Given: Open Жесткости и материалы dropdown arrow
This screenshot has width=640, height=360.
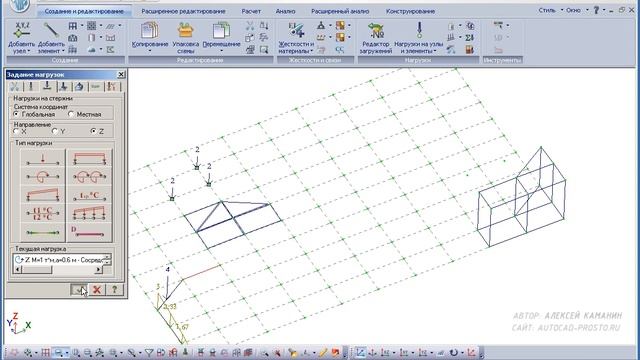Looking at the screenshot, I should coord(312,51).
